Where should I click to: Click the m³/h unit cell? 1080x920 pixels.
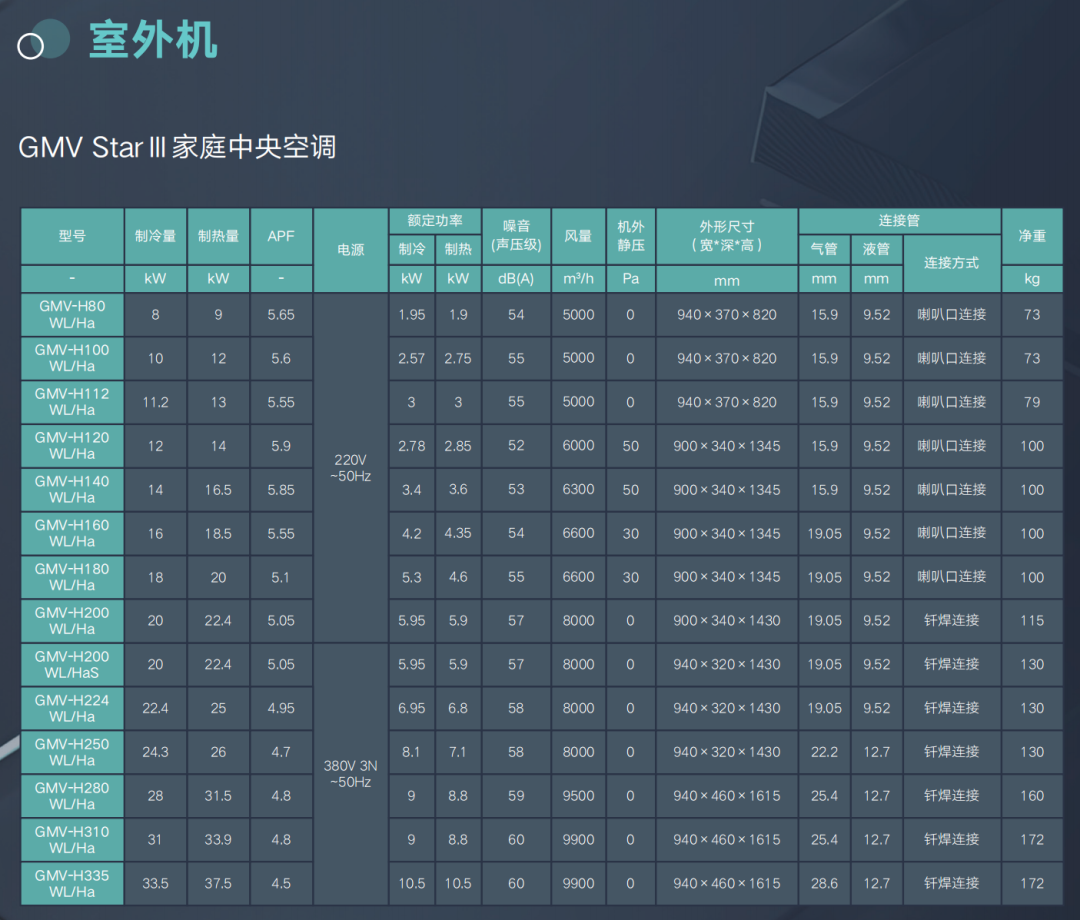tap(579, 279)
